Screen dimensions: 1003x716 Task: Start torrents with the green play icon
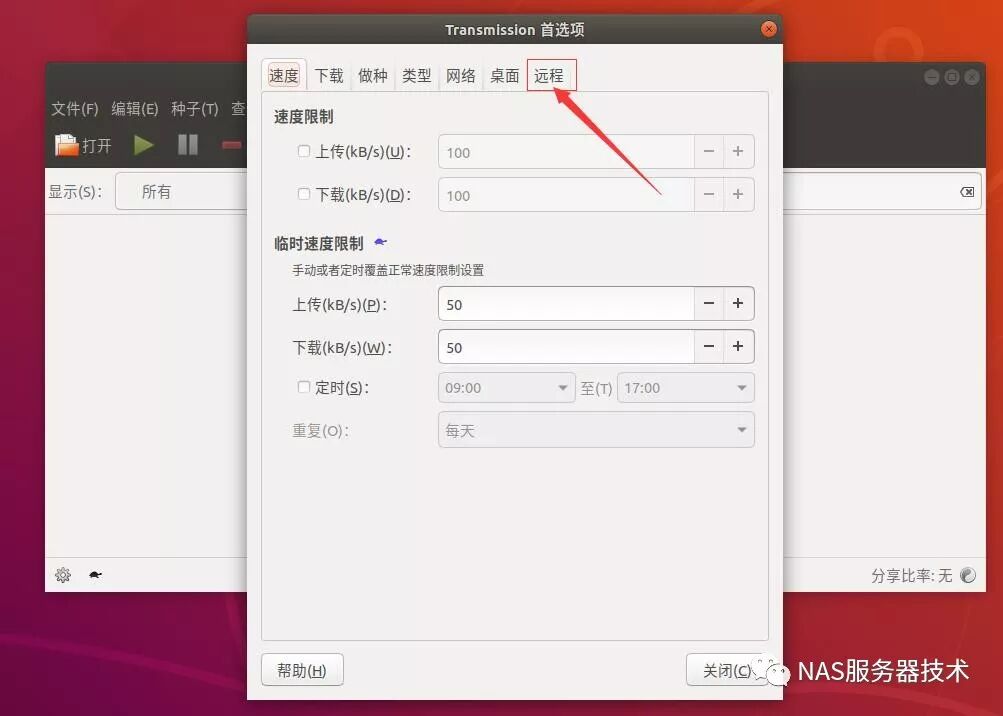[x=143, y=145]
